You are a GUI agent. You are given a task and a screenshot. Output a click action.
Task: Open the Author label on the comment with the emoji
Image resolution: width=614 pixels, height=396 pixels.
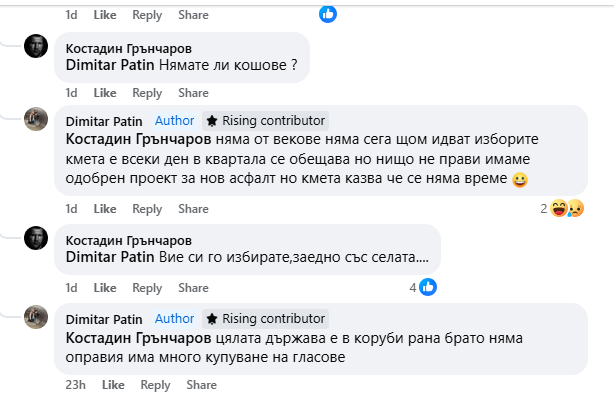tap(174, 121)
